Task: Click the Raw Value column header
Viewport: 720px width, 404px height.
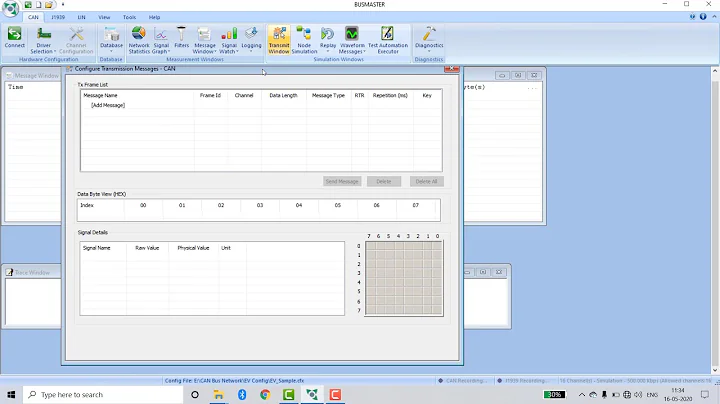Action: [x=147, y=248]
